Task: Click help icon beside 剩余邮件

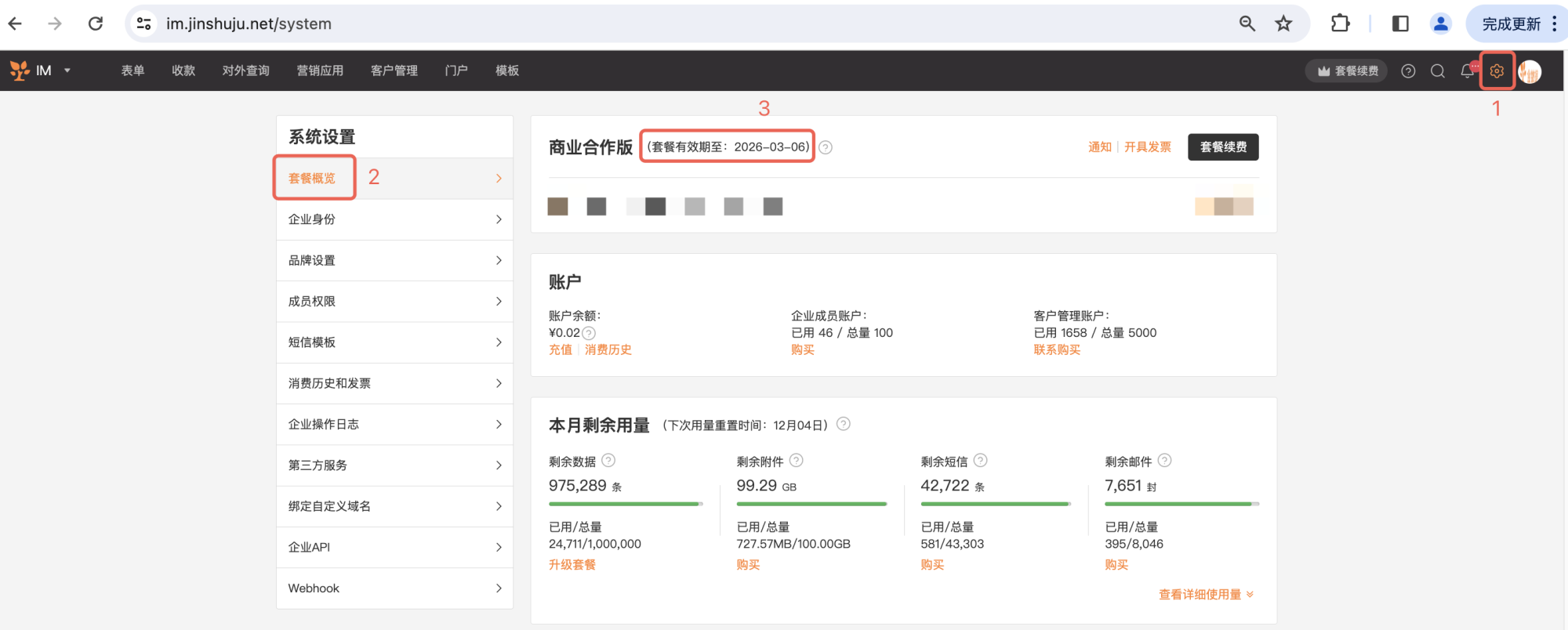Action: (x=1165, y=461)
